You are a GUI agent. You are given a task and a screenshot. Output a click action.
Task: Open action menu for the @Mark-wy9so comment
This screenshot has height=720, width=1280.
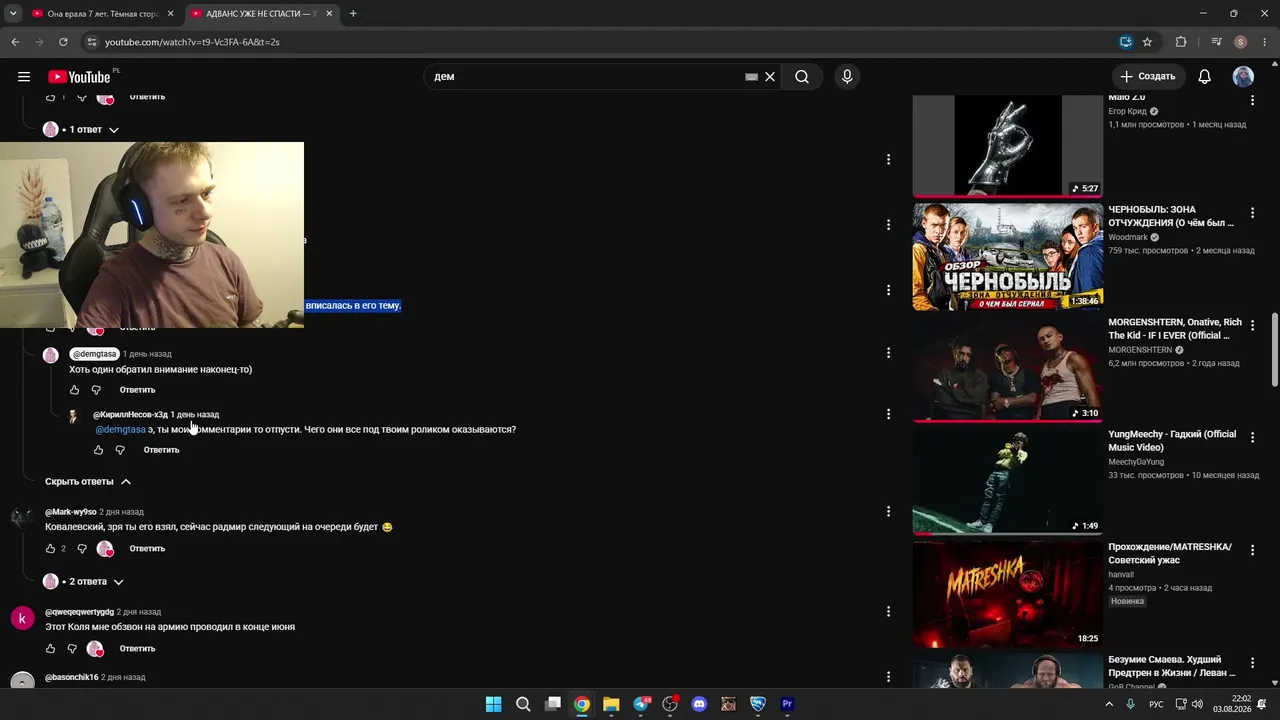(888, 512)
